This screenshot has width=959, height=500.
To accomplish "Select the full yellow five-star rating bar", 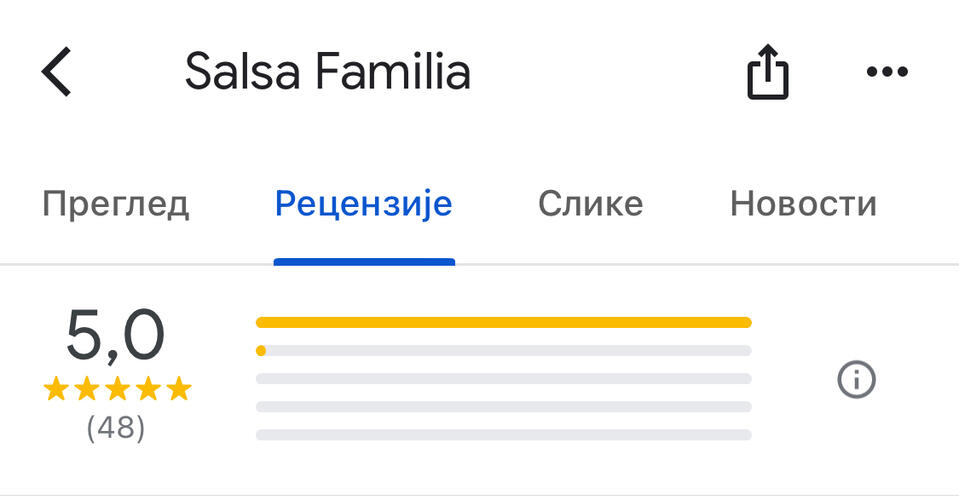I will pos(503,322).
